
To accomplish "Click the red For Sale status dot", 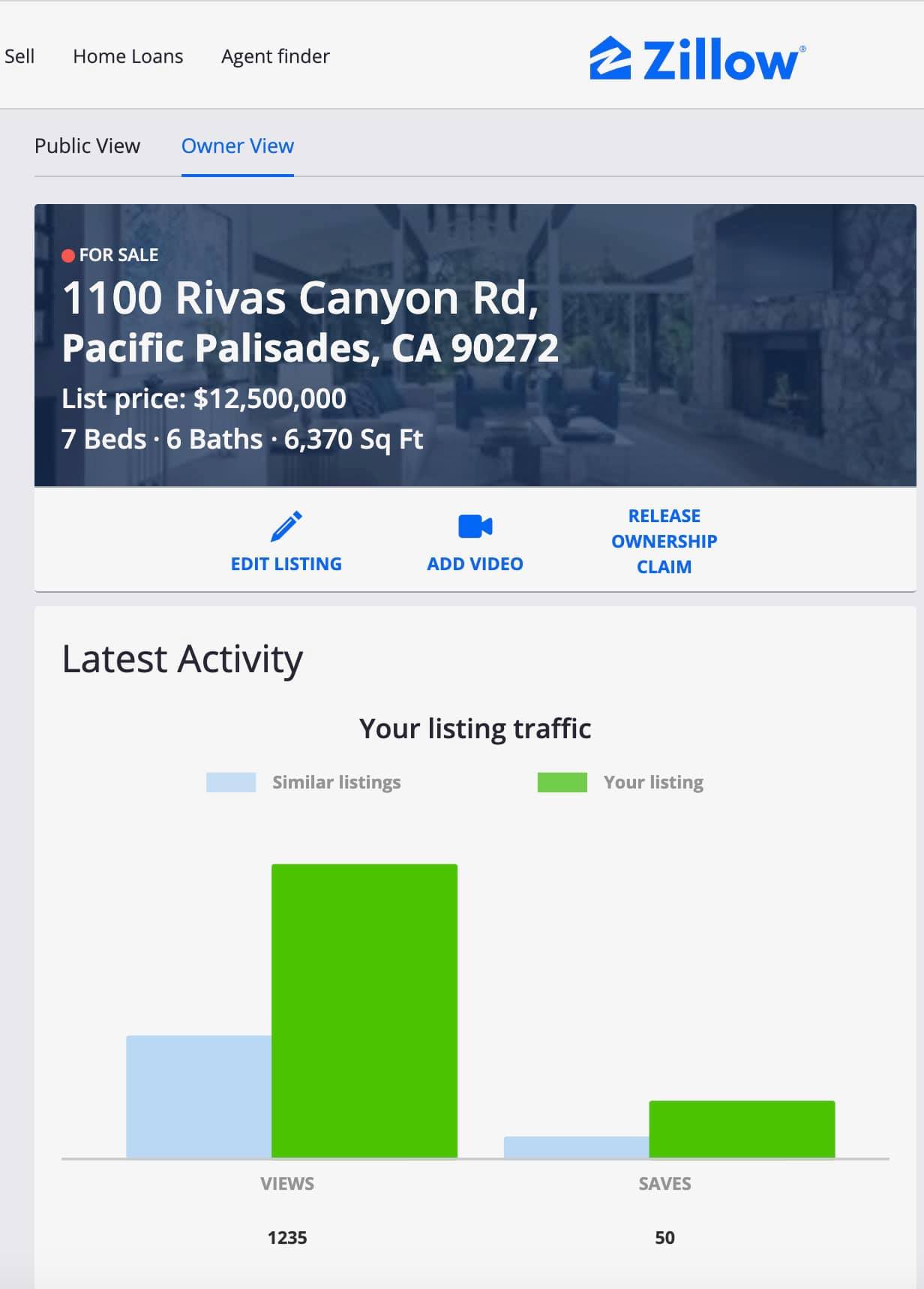I will 68,256.
